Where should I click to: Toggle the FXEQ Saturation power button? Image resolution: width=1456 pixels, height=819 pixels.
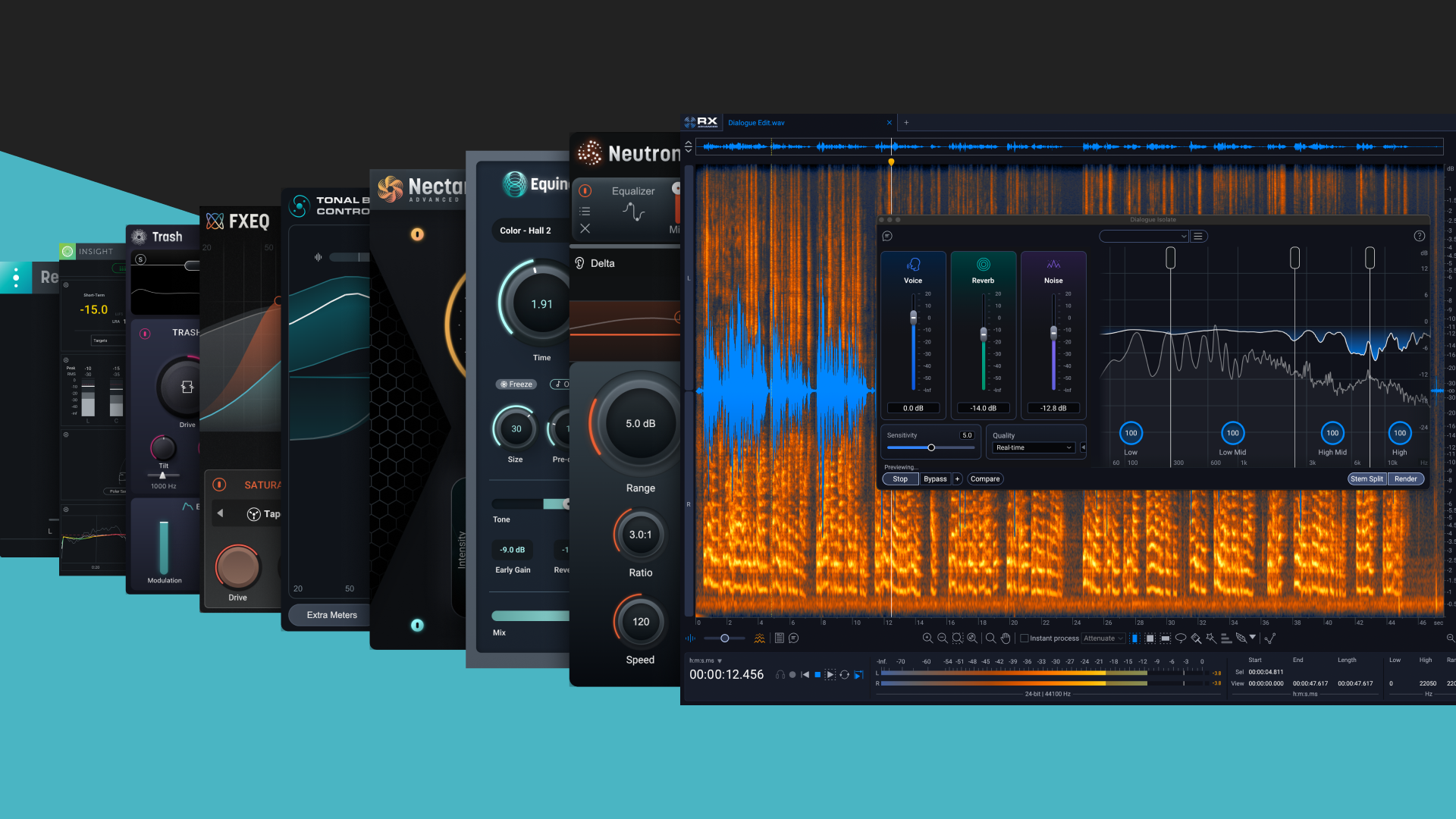tap(219, 485)
